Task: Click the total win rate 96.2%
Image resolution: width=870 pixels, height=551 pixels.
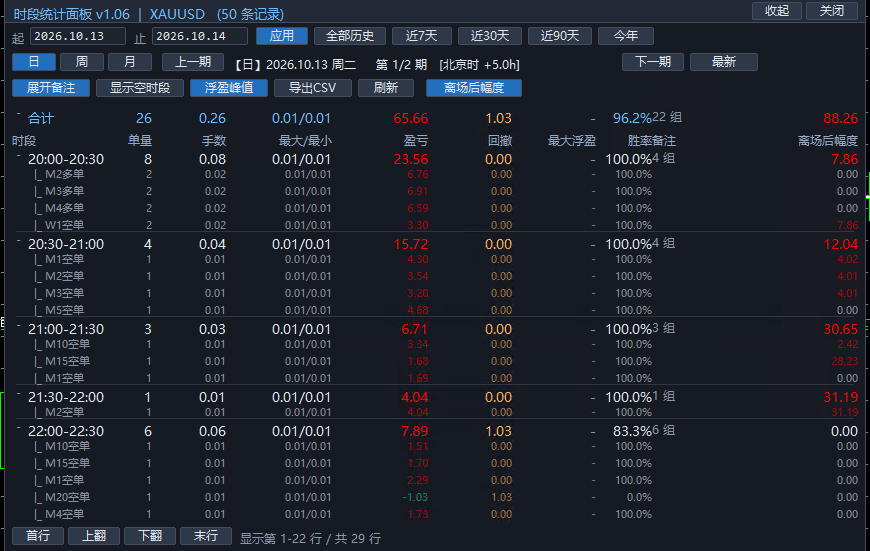Action: (x=632, y=118)
